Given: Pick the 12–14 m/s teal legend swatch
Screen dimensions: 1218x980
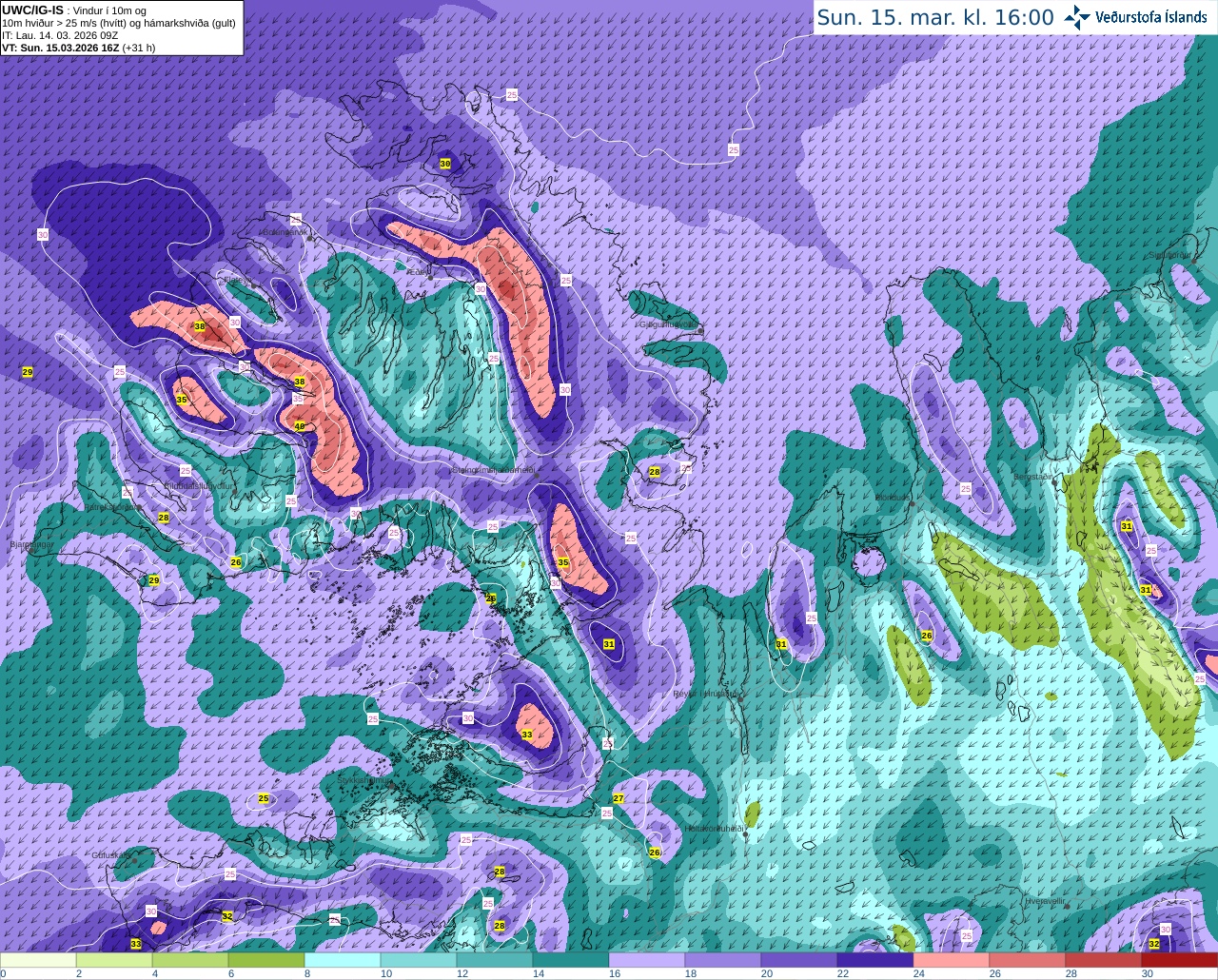Looking at the screenshot, I should (495, 960).
